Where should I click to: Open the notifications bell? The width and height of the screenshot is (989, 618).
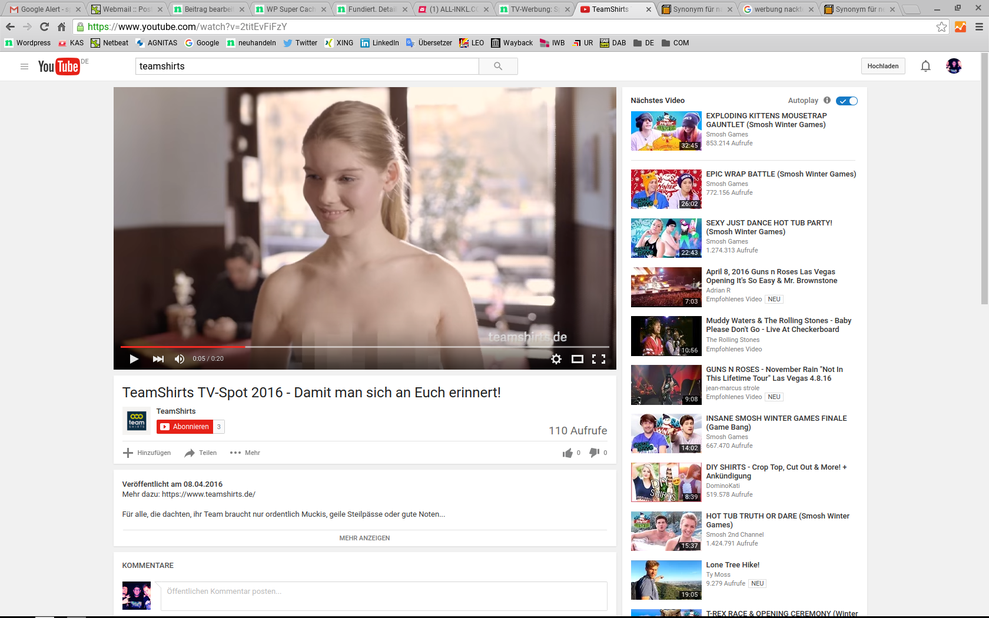(925, 66)
